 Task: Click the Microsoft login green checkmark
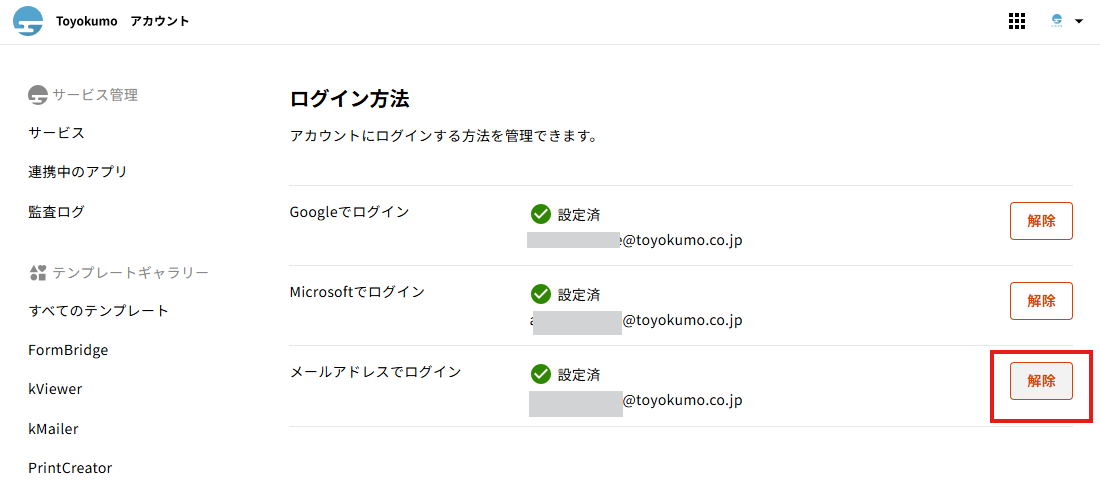(x=541, y=294)
